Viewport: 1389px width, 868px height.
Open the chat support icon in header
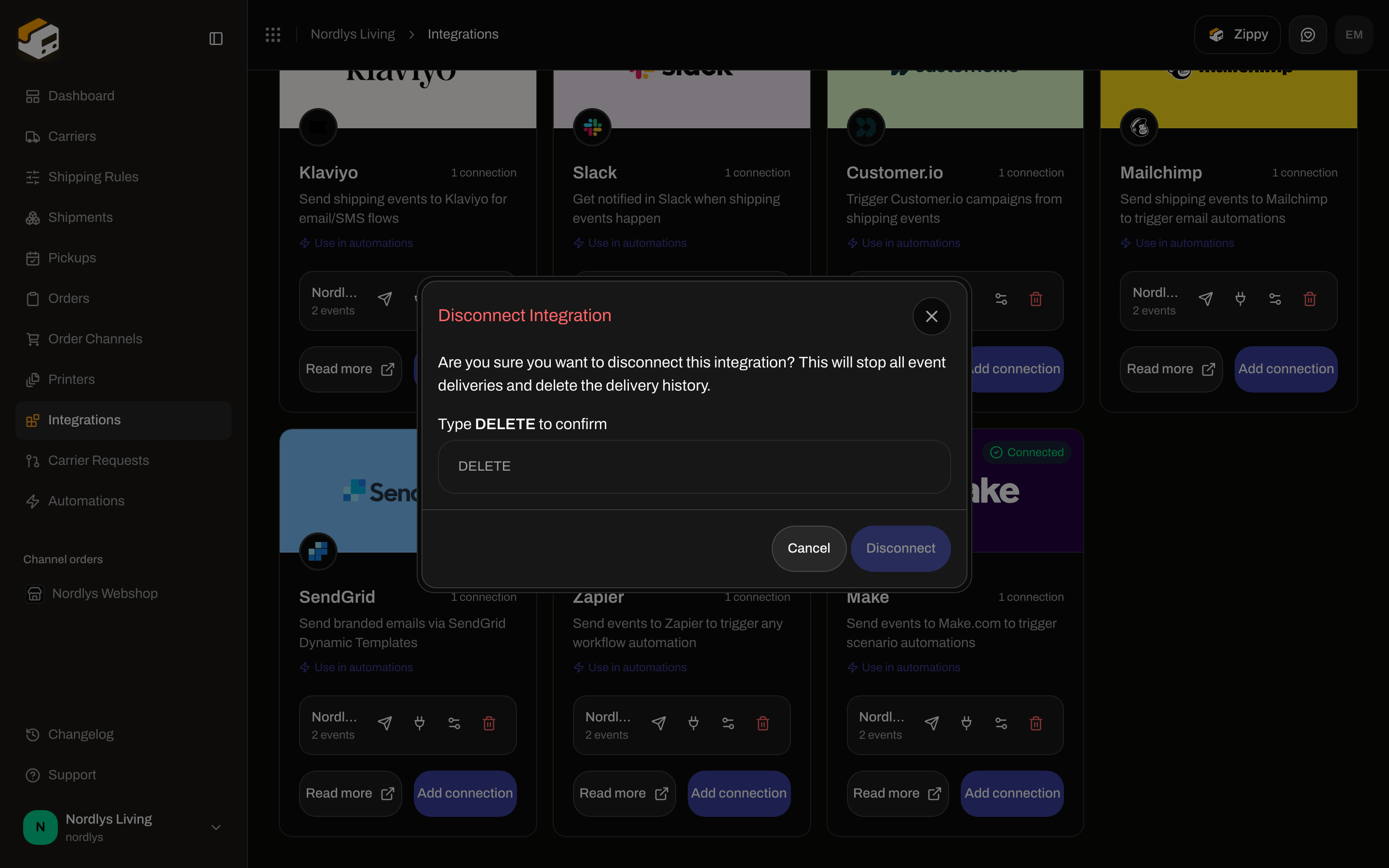point(1307,34)
